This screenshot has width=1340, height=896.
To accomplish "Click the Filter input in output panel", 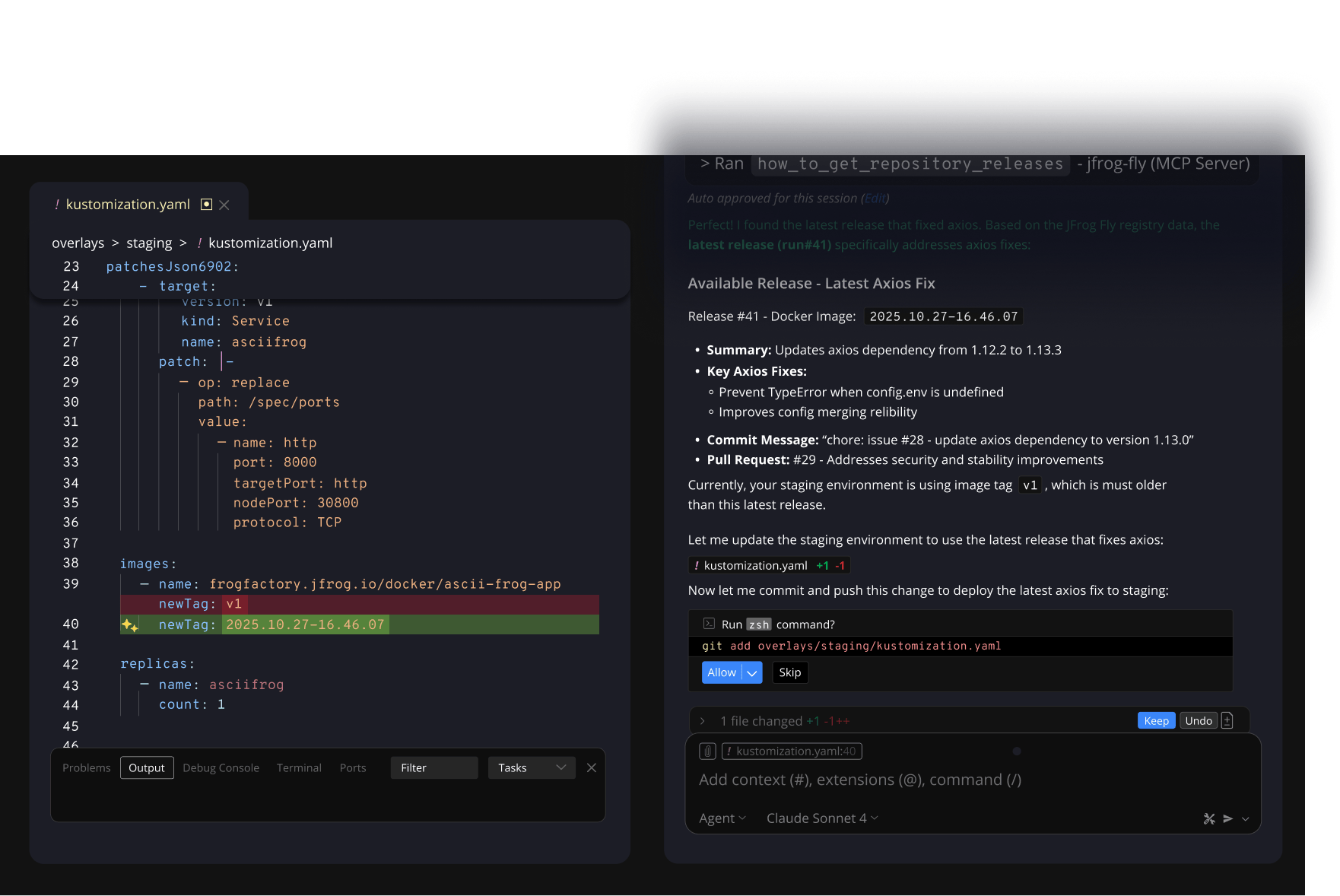I will (x=433, y=768).
